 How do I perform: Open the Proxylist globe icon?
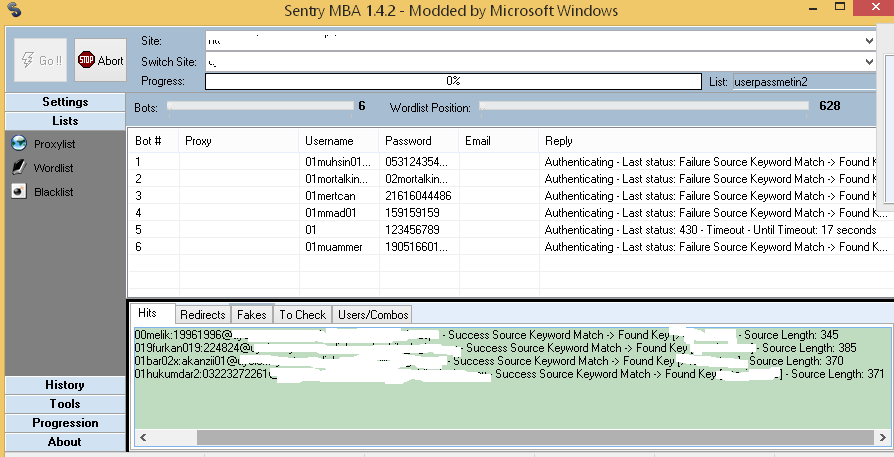[19, 143]
